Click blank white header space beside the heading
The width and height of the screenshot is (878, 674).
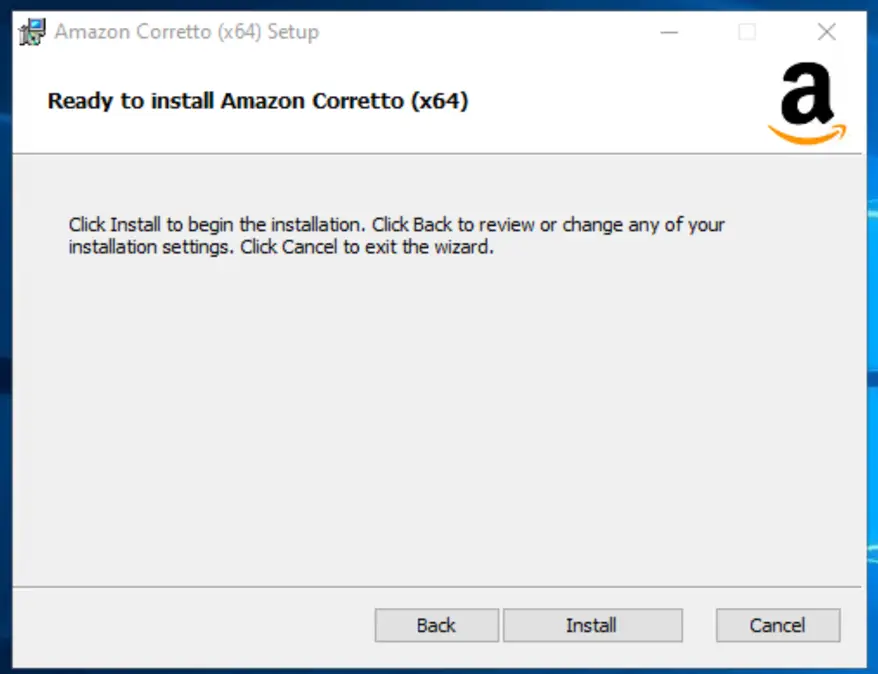point(616,101)
